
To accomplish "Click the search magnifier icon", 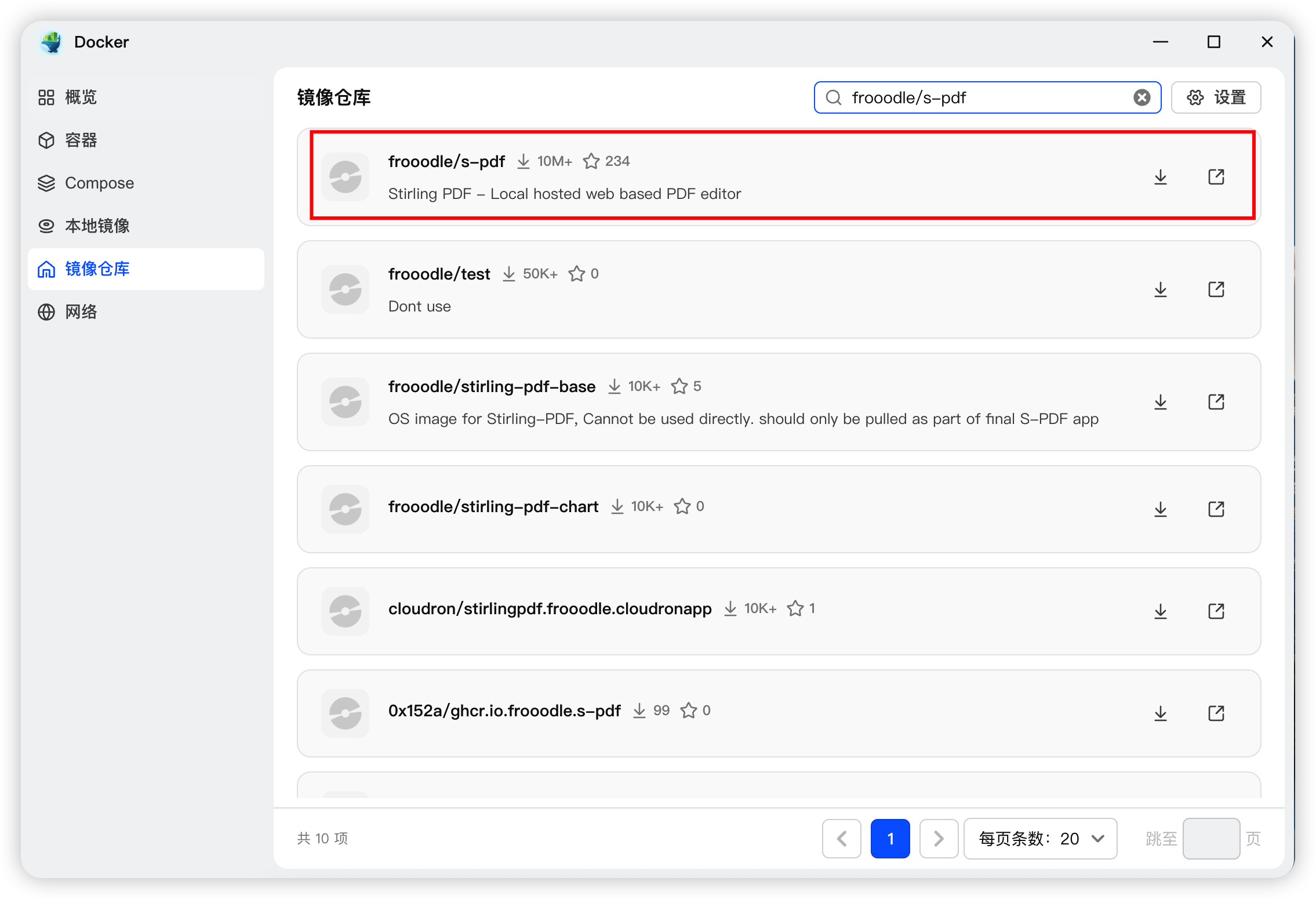I will tap(834, 98).
